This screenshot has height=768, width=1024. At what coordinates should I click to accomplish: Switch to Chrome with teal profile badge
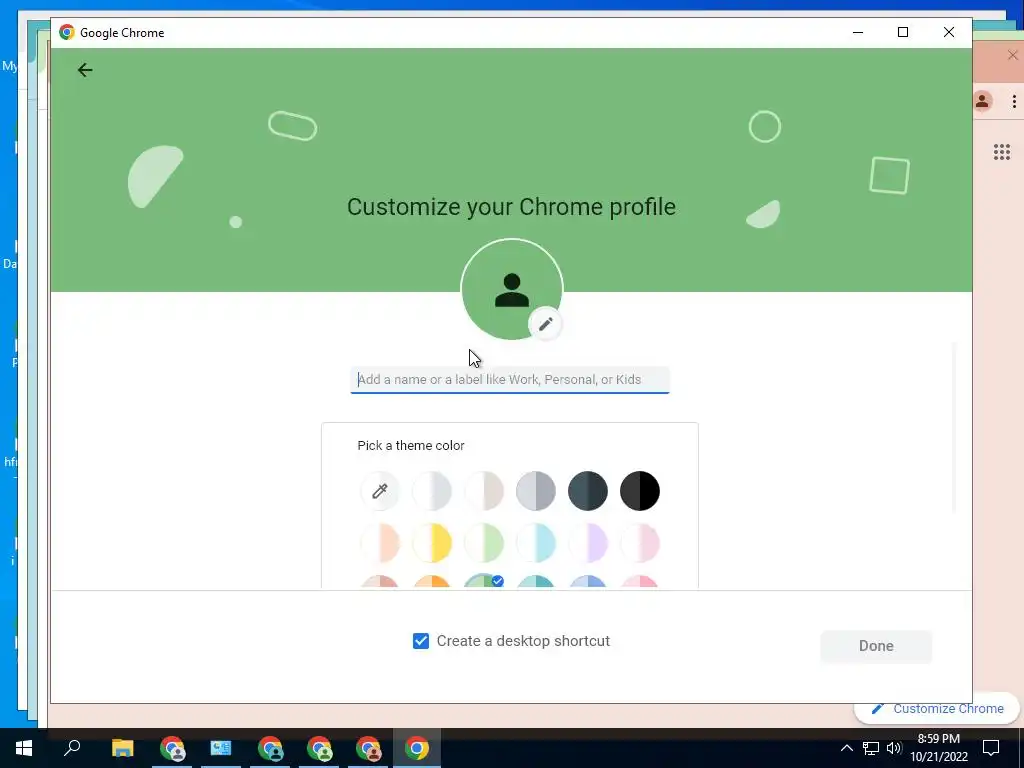click(270, 748)
